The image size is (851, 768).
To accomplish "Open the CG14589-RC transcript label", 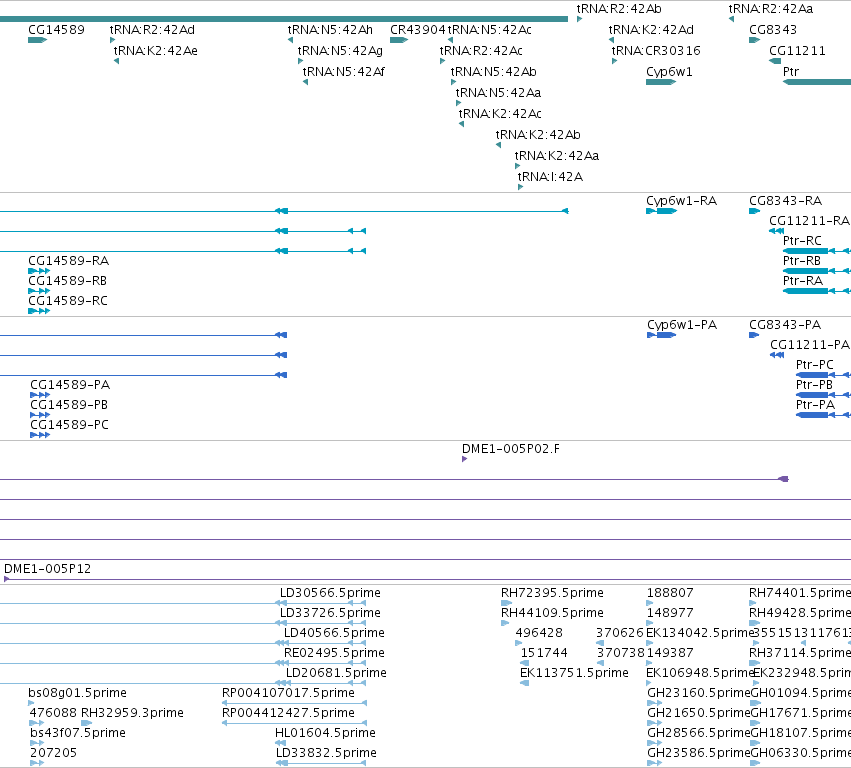I will (68, 301).
